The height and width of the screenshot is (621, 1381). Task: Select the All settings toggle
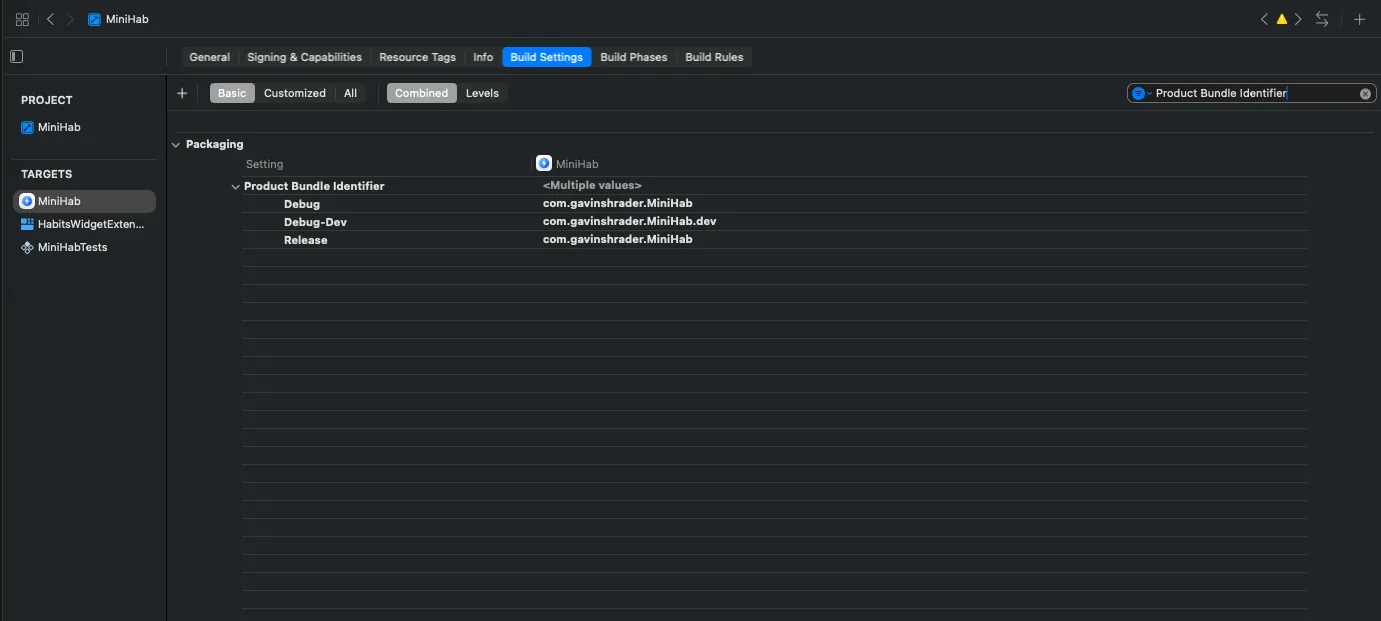coord(350,93)
